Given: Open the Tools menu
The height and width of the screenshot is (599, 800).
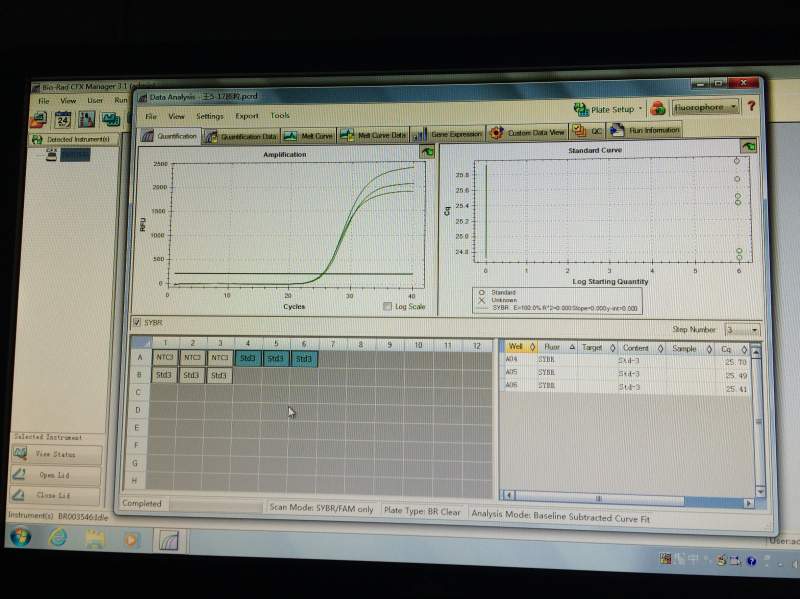Looking at the screenshot, I should click(280, 115).
